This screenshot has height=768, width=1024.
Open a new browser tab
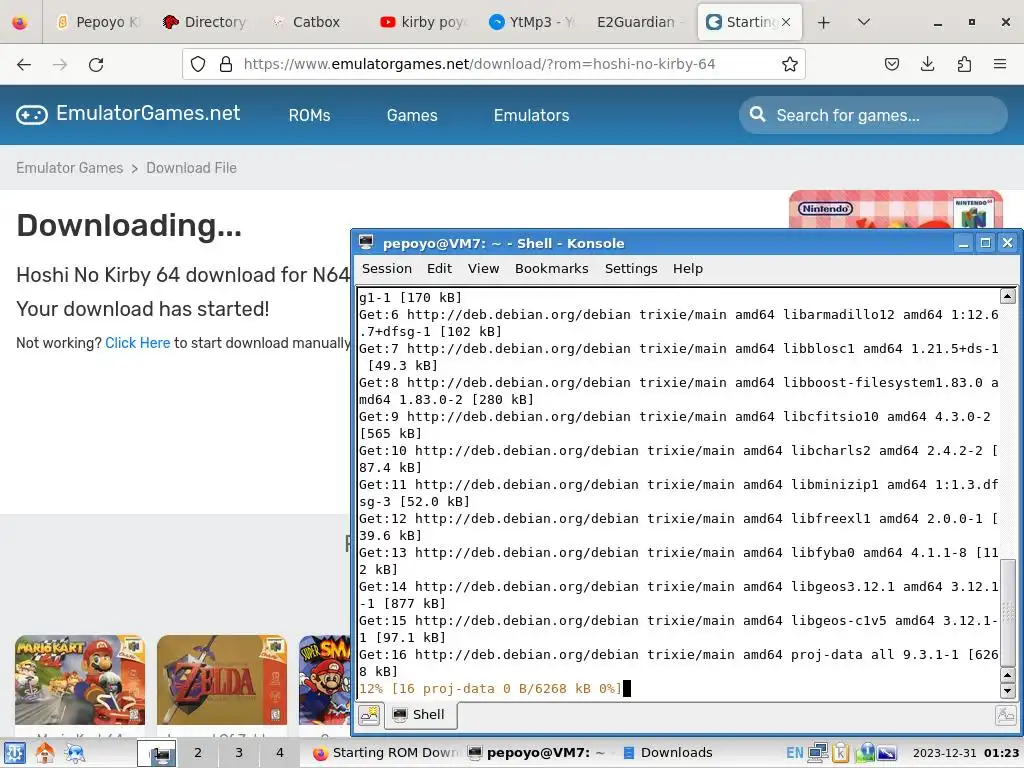pos(824,22)
